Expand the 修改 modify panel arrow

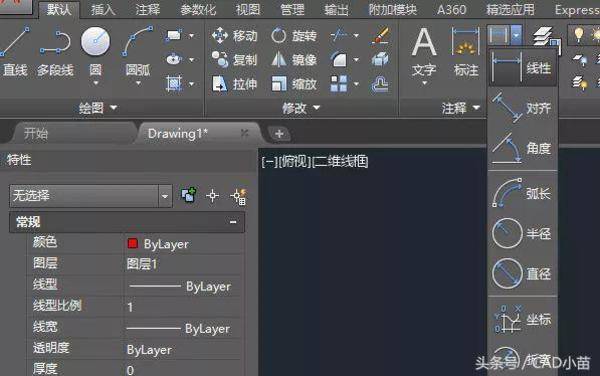(x=316, y=108)
